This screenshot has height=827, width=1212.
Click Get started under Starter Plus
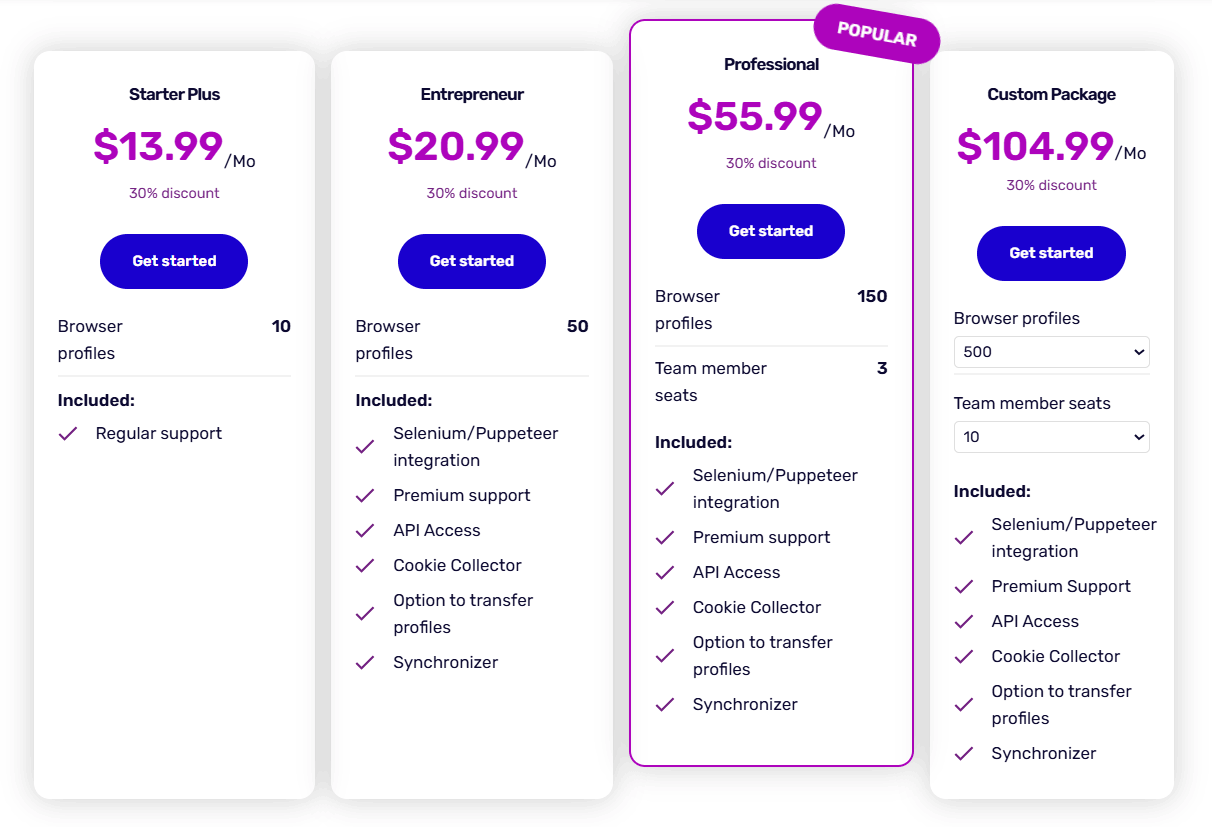pos(173,261)
